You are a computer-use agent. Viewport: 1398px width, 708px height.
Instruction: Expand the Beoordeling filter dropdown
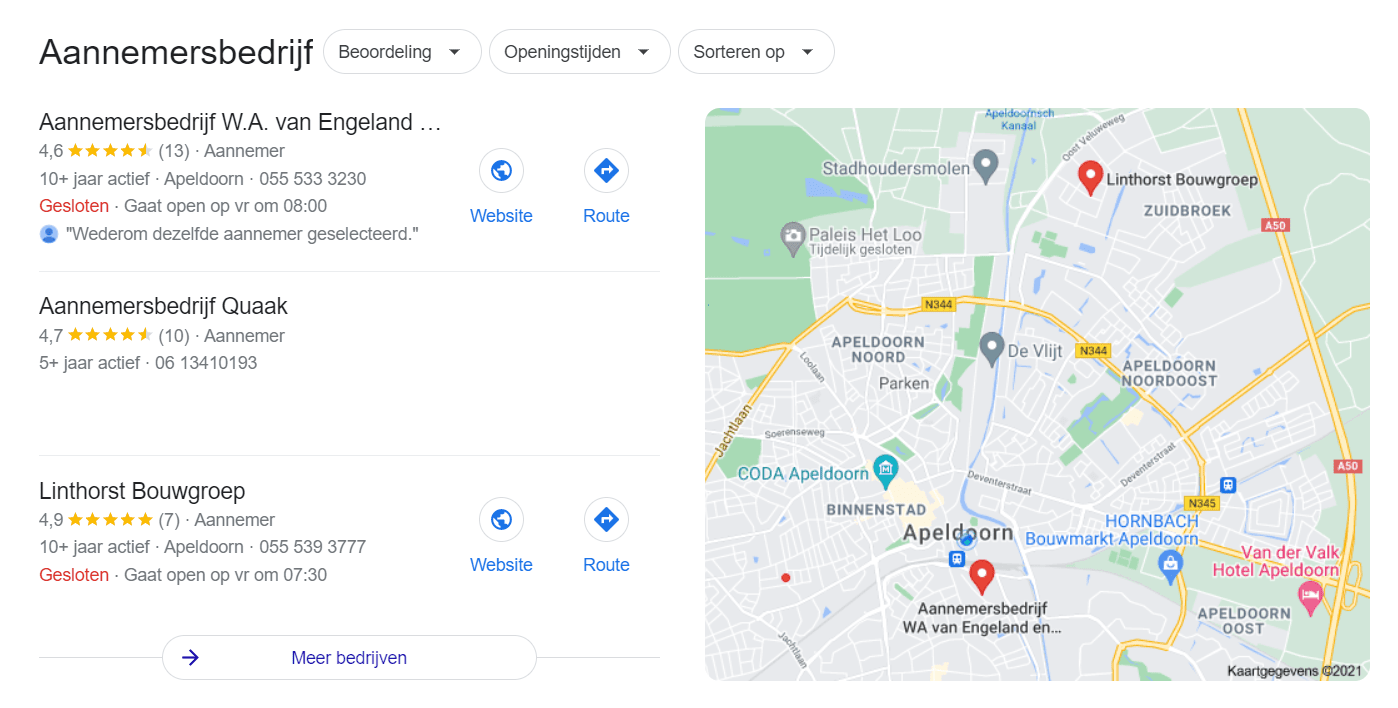click(x=402, y=52)
